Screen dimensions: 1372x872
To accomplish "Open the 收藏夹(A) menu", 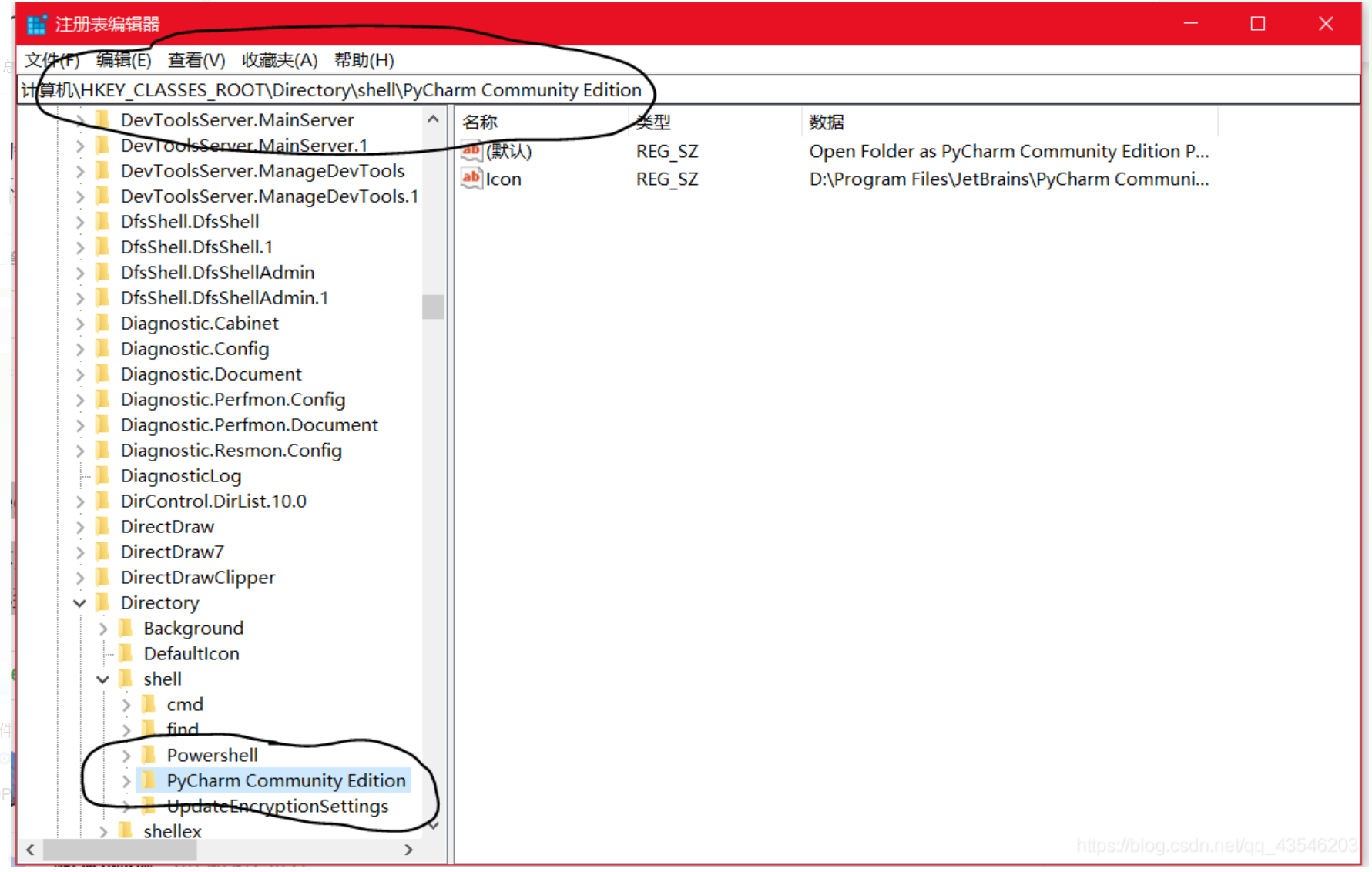I will tap(280, 60).
